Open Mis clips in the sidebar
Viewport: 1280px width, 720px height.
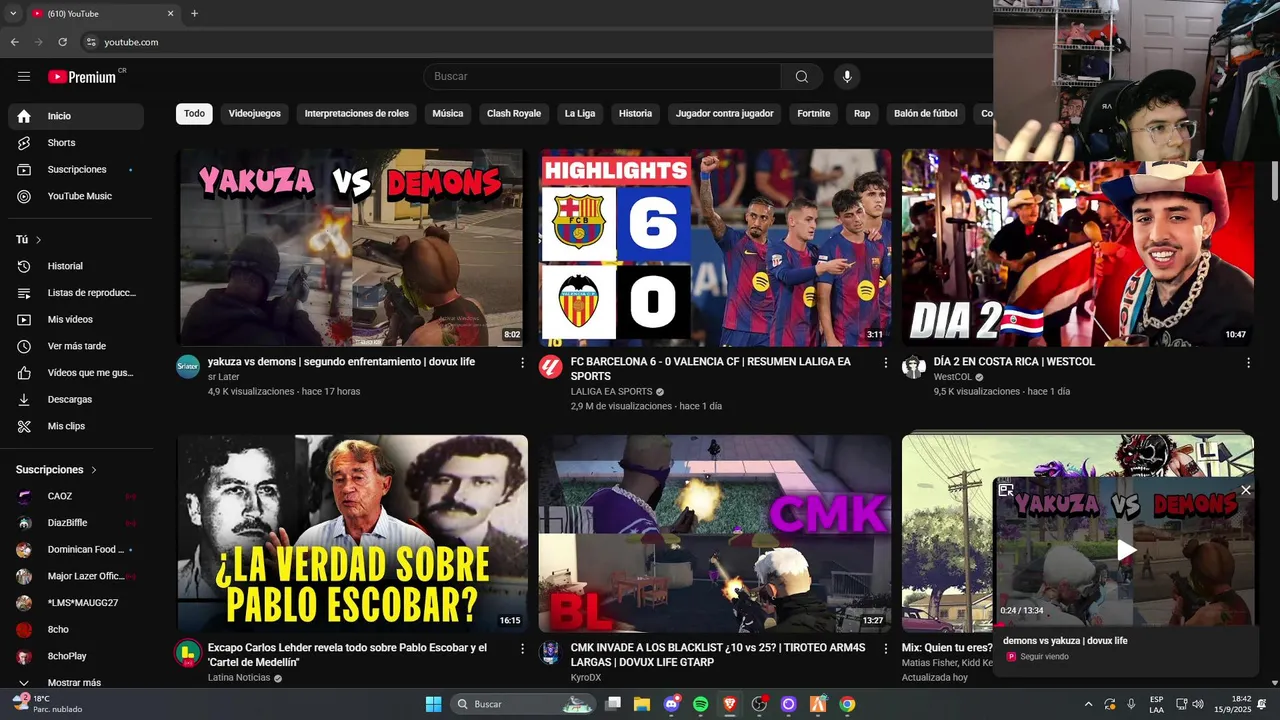76,426
